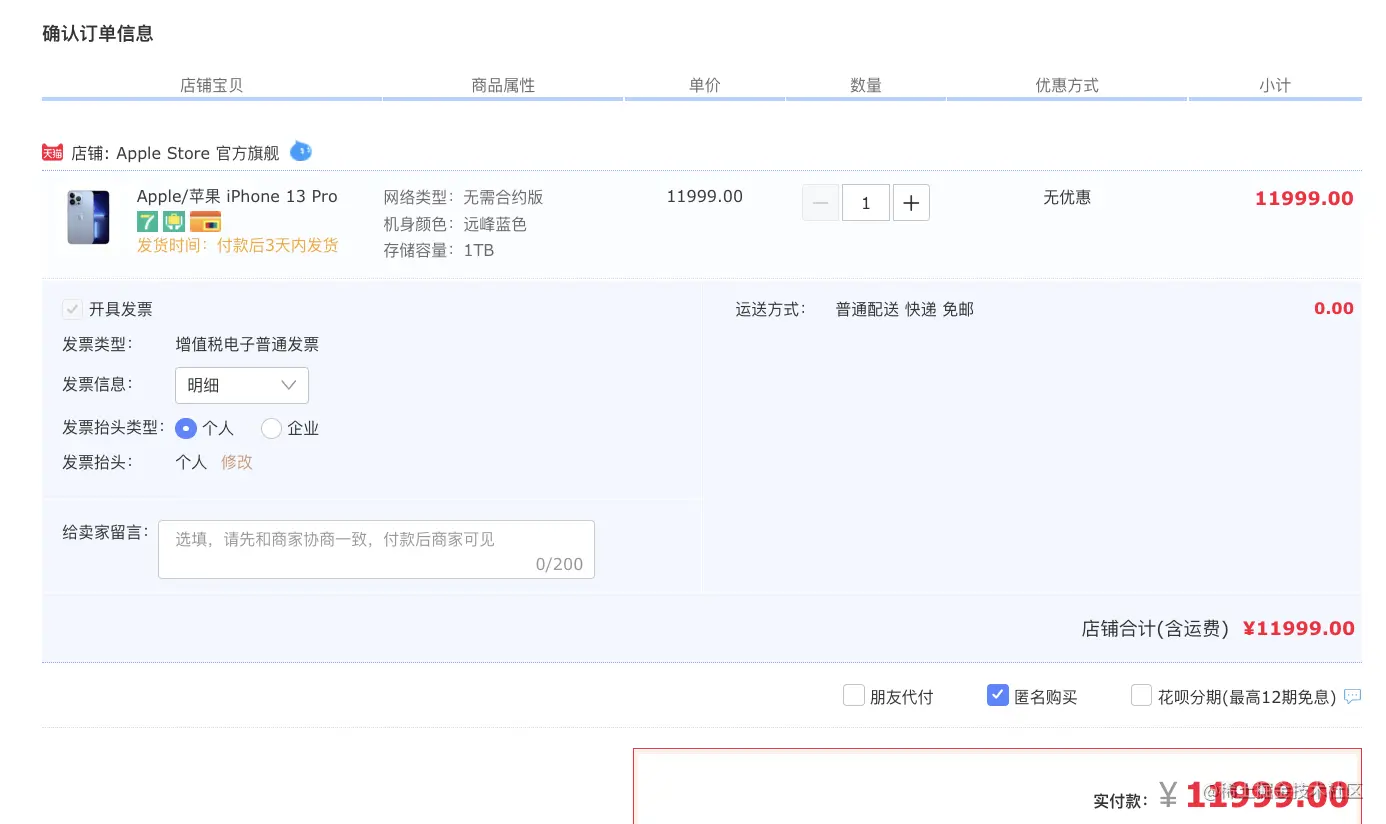Click the shipping fee 0.00 value
The image size is (1386, 824).
coord(1334,308)
